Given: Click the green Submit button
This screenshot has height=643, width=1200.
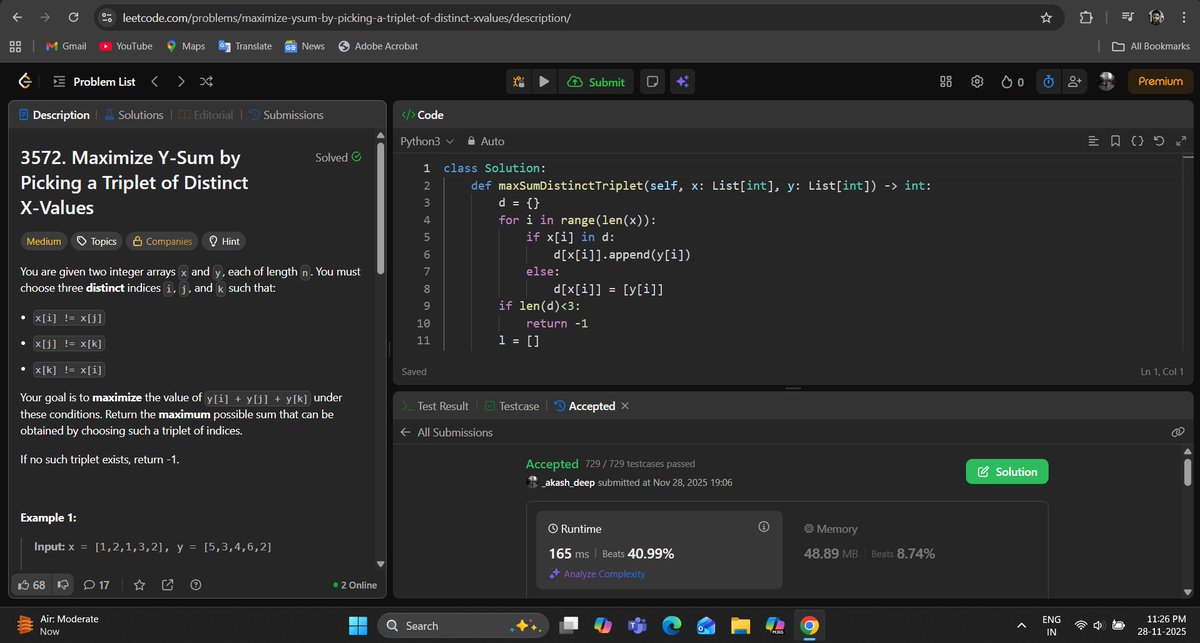Looking at the screenshot, I should click(595, 82).
